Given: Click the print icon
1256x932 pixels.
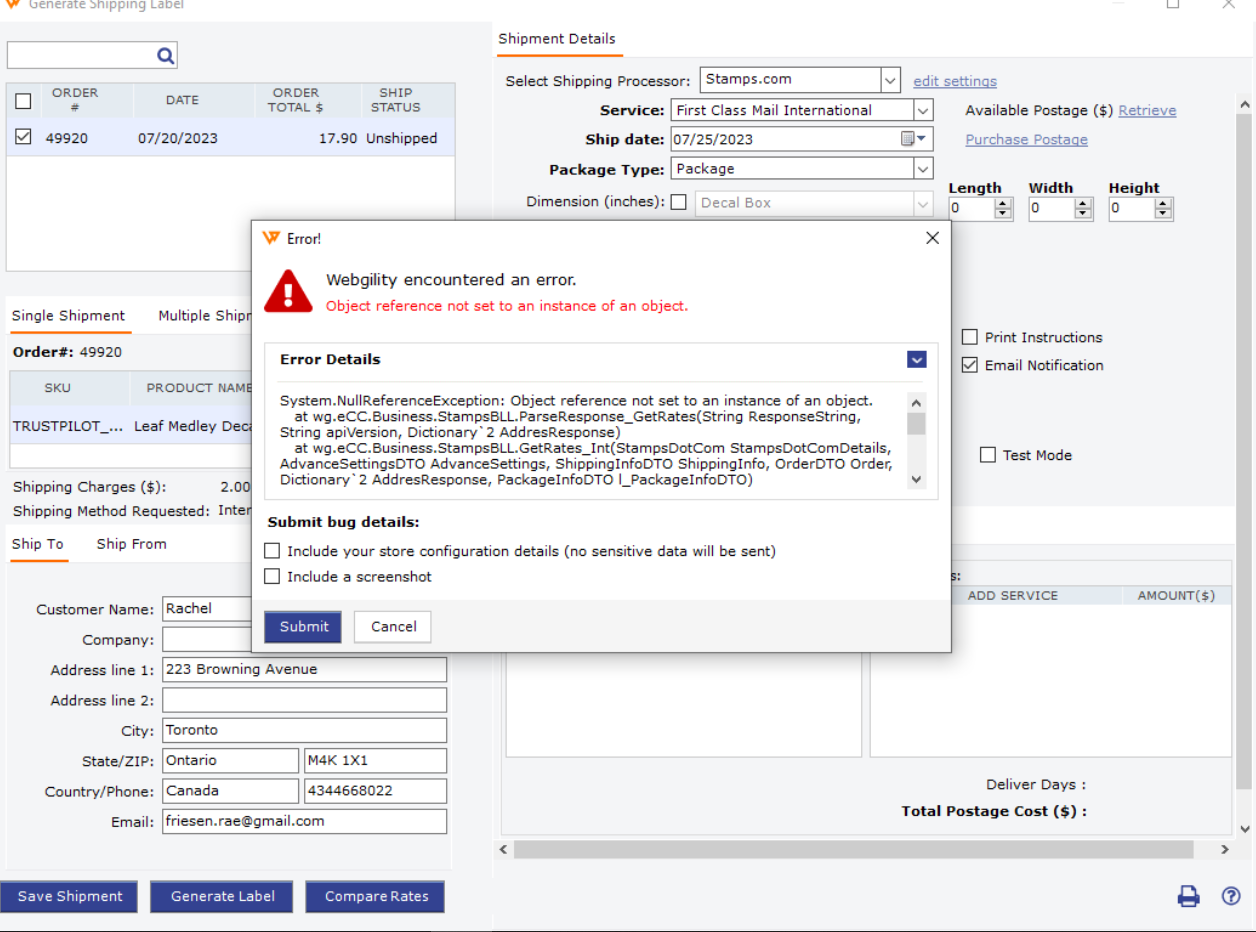Looking at the screenshot, I should click(x=1188, y=896).
